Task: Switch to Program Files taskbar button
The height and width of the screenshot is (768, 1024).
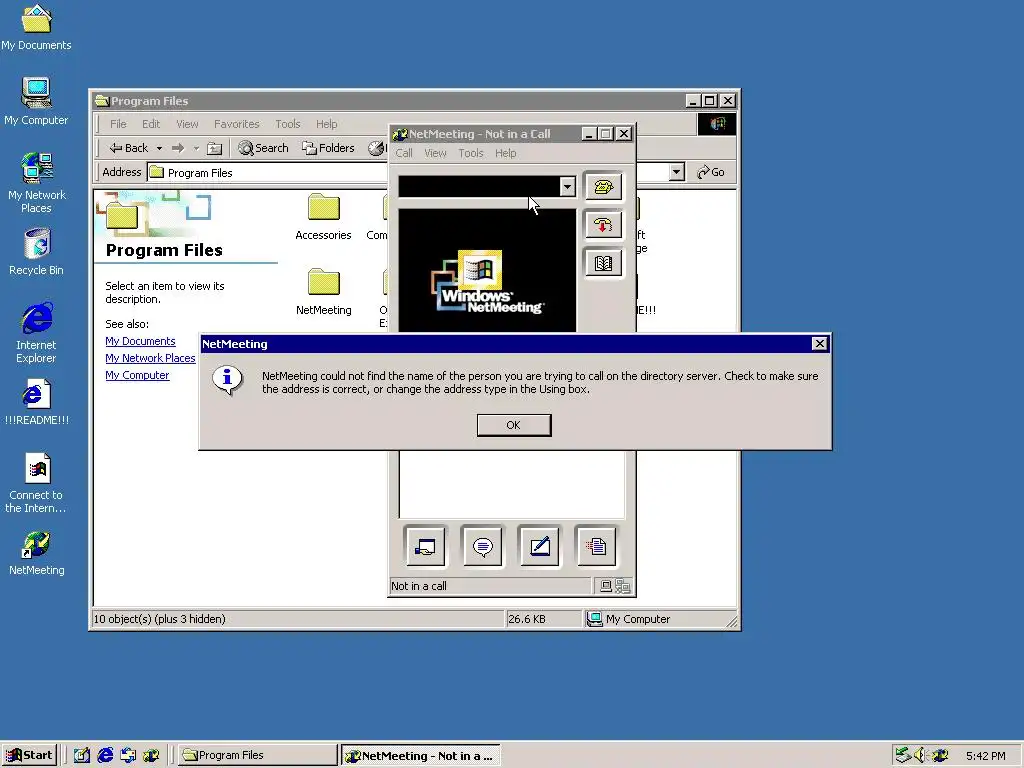Action: click(x=257, y=755)
